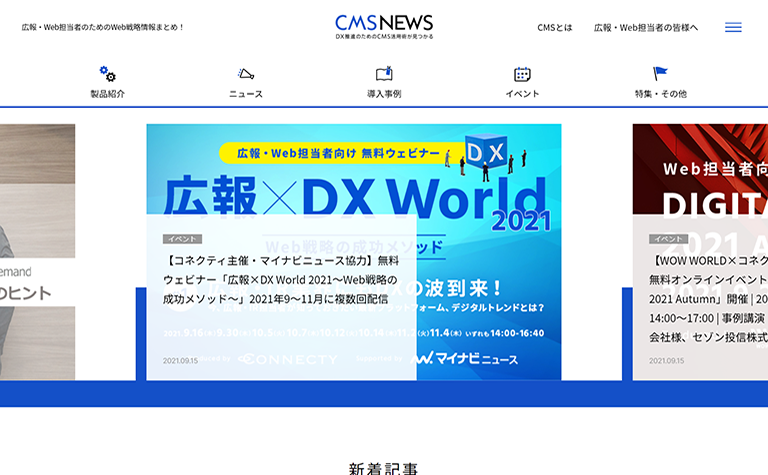Click the 2021.09.15 date on the DX World card

pos(180,360)
